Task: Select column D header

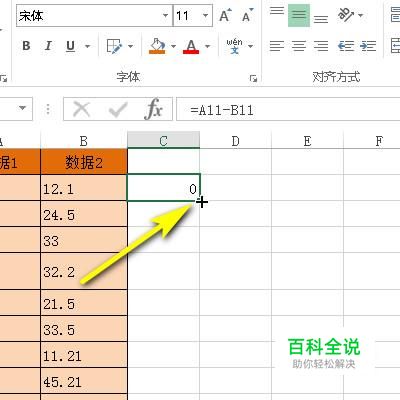Action: (x=235, y=141)
